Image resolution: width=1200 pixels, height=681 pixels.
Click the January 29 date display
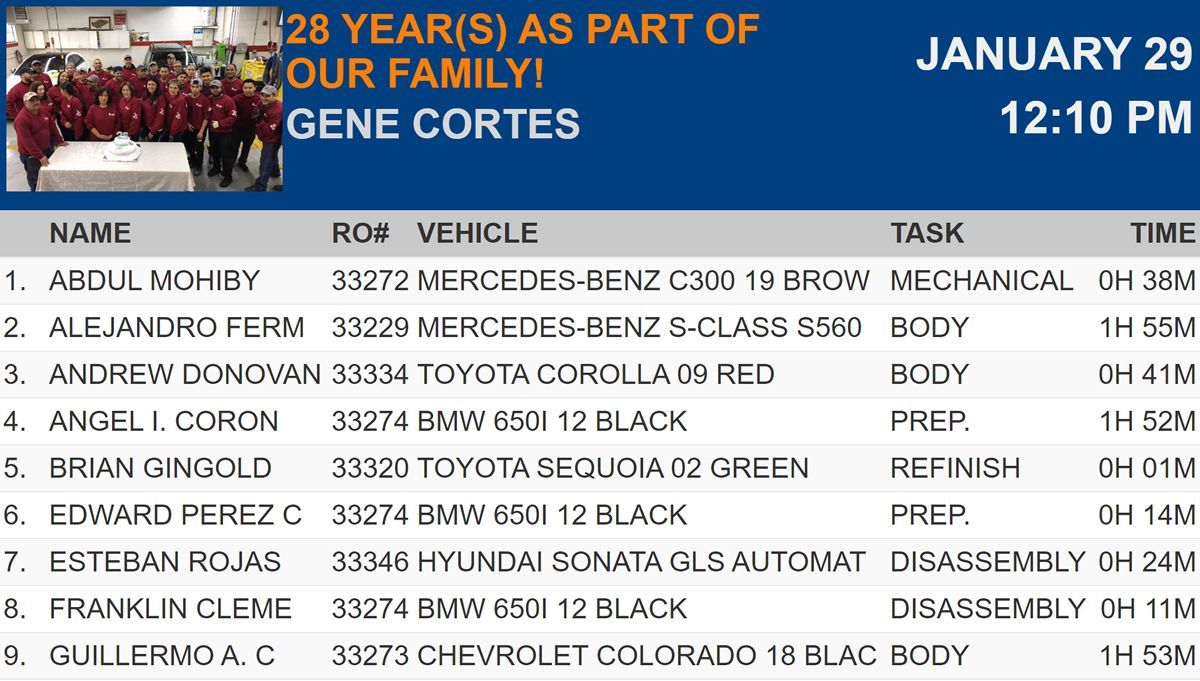click(1055, 54)
